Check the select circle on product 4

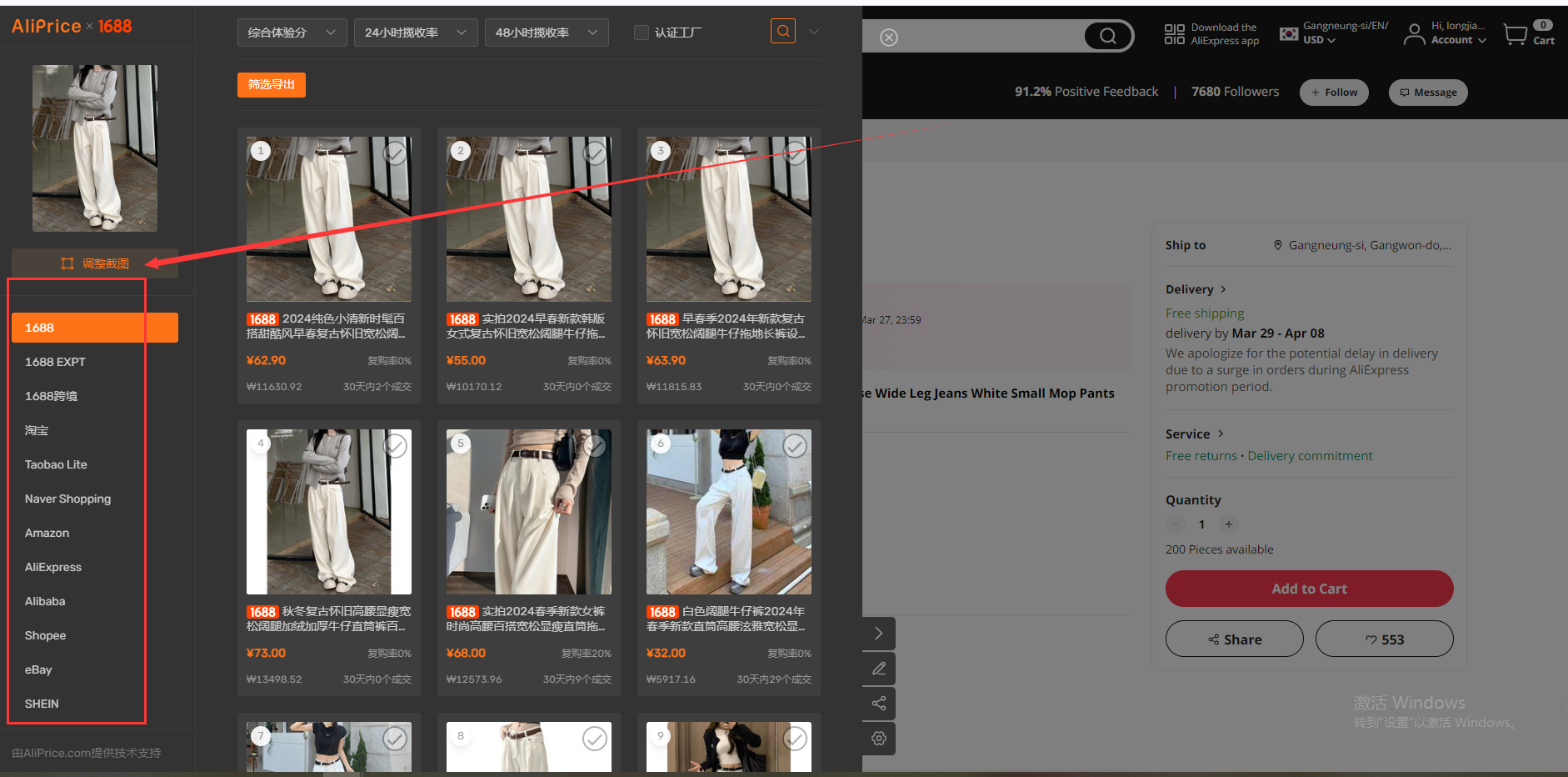click(x=395, y=446)
